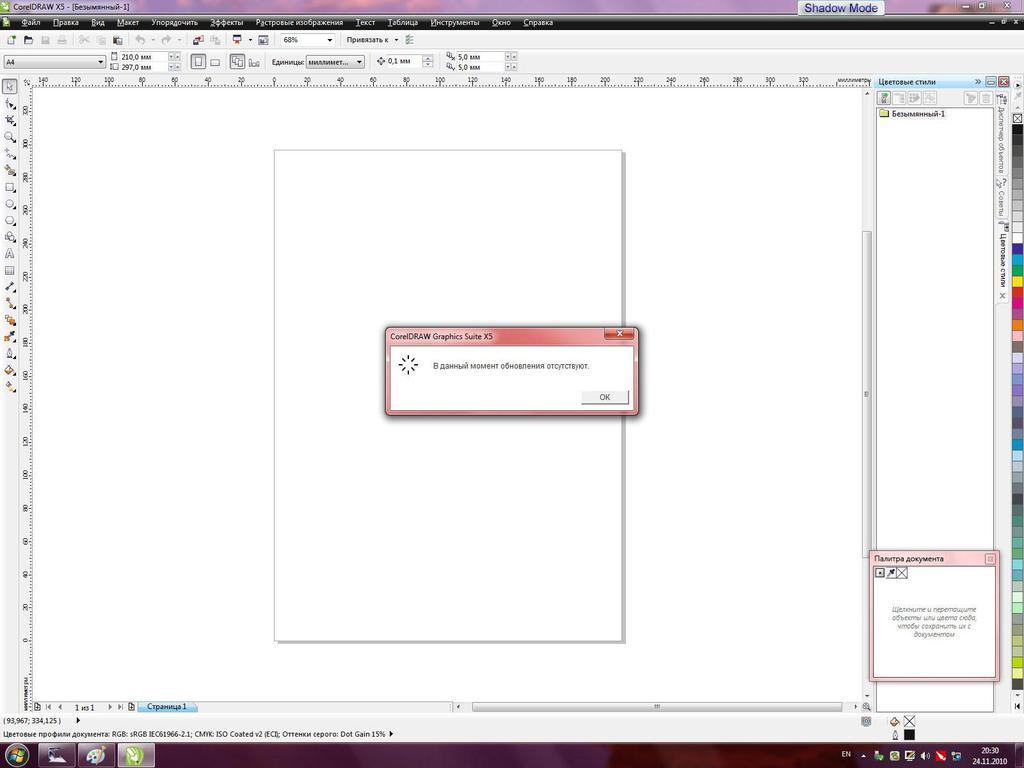Select the Zoom tool in toolbox
The image size is (1024, 768).
tap(10, 137)
